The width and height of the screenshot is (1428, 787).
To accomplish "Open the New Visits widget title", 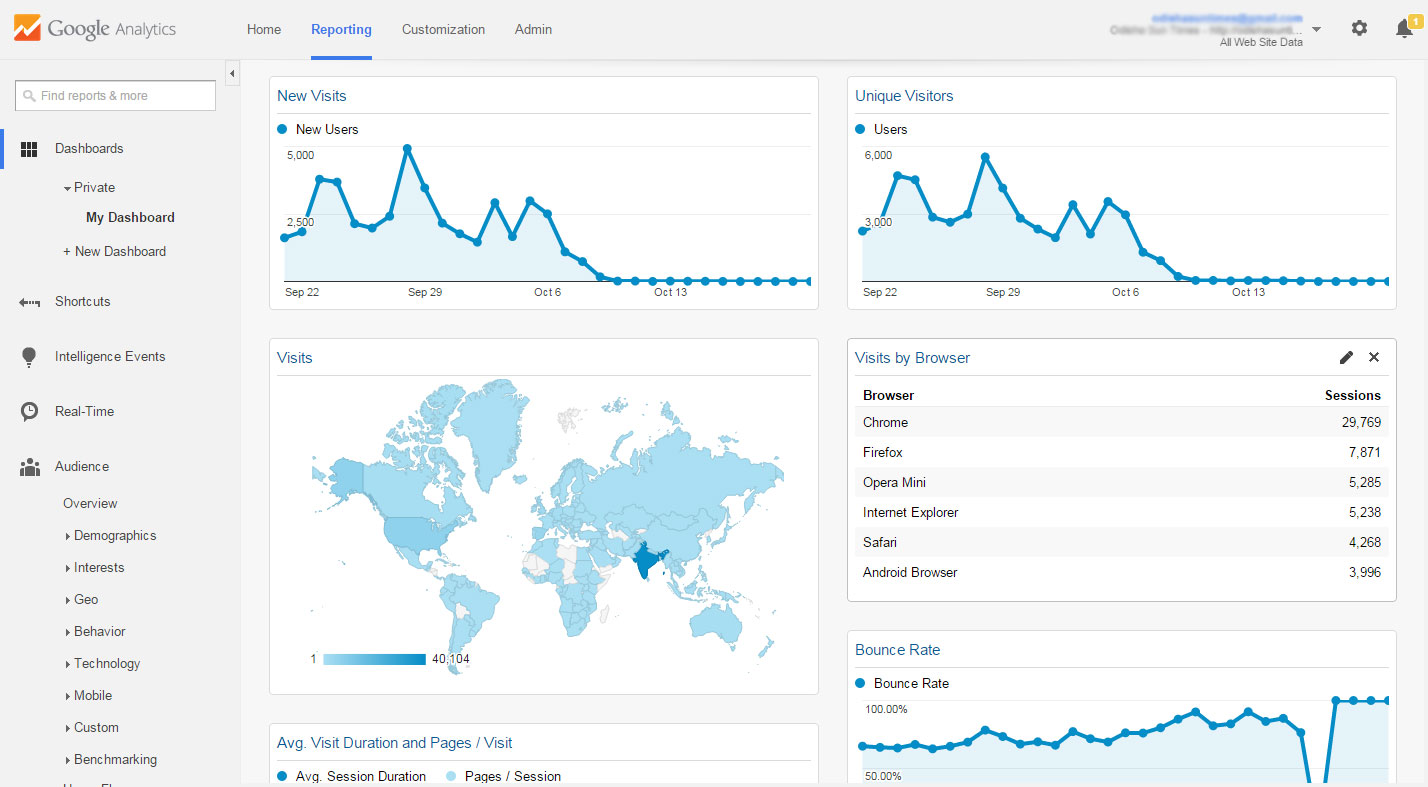I will (312, 96).
